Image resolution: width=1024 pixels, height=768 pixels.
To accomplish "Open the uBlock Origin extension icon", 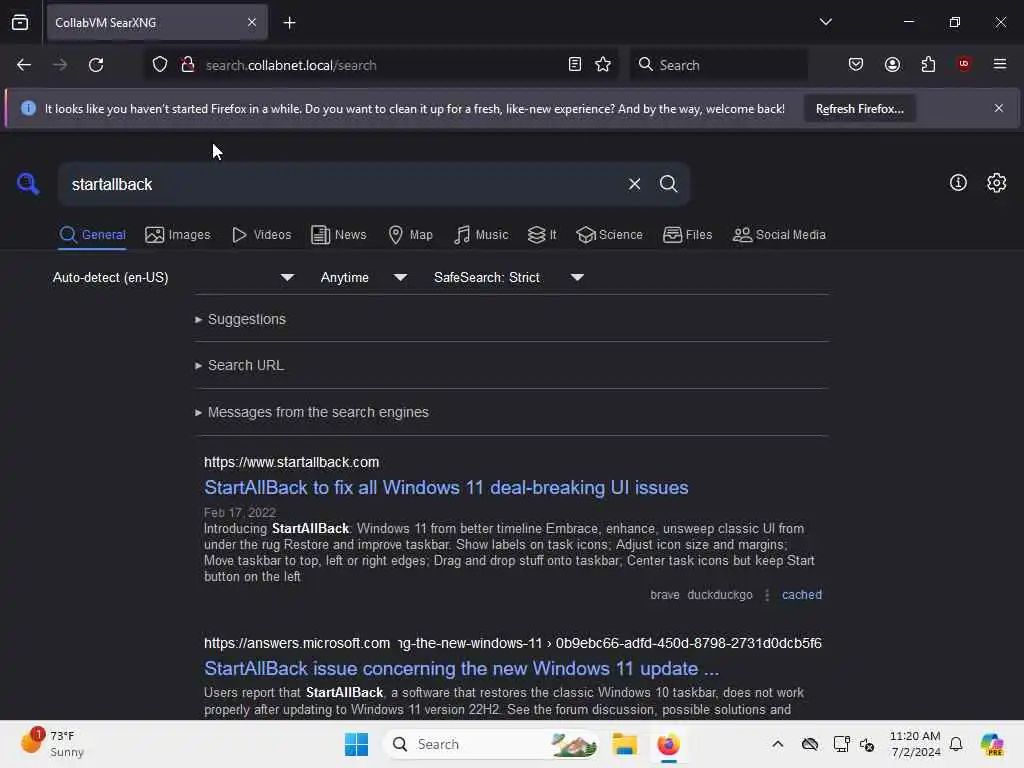I will pyautogui.click(x=963, y=64).
